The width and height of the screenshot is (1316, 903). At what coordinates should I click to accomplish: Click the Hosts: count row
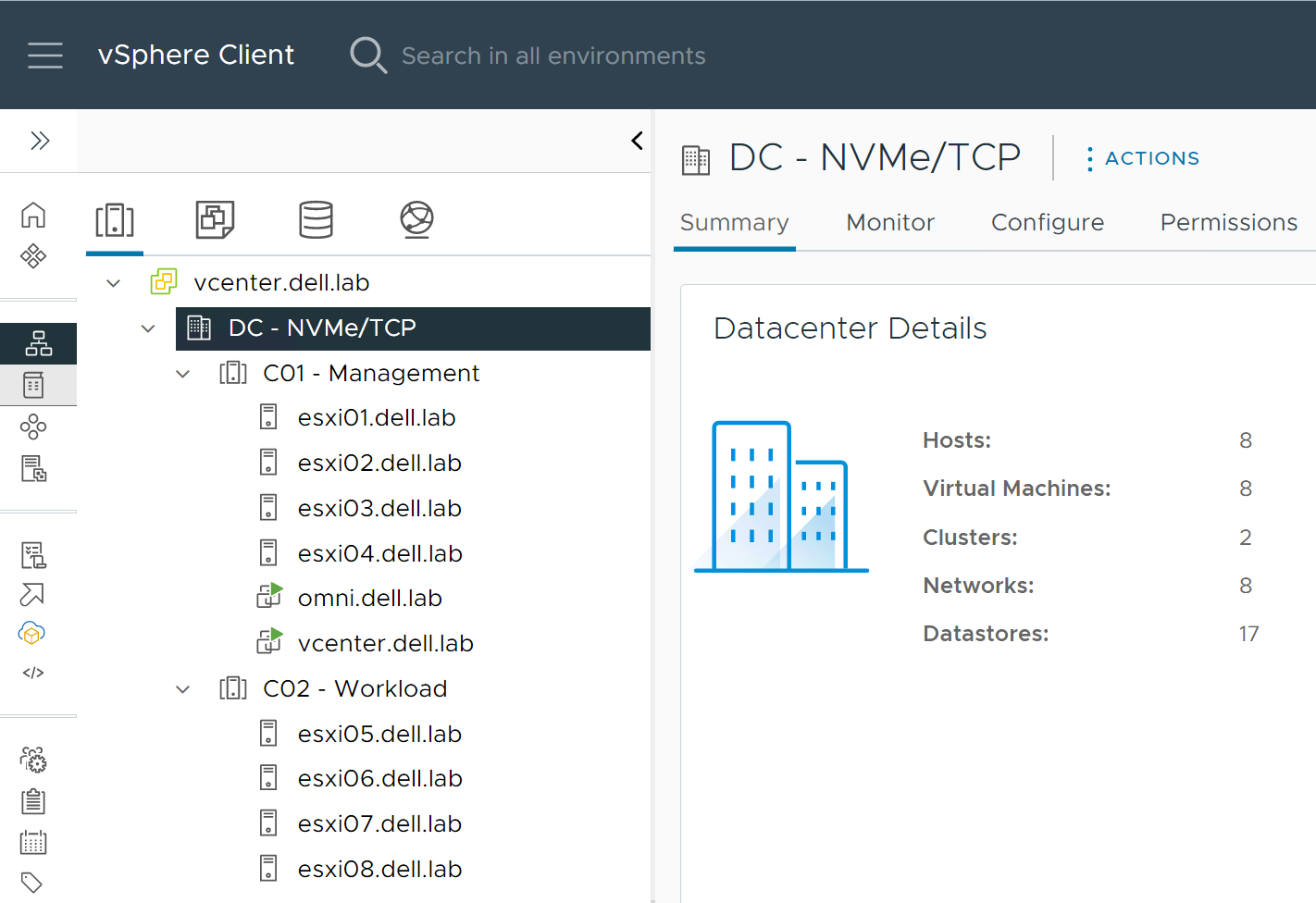[1088, 440]
